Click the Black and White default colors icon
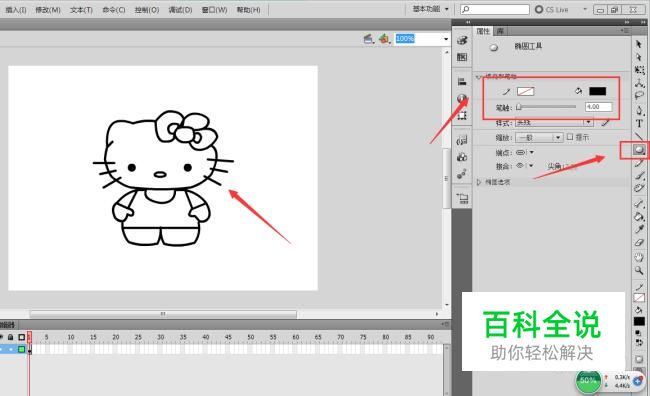Screen dimensions: 650x396 [639, 333]
